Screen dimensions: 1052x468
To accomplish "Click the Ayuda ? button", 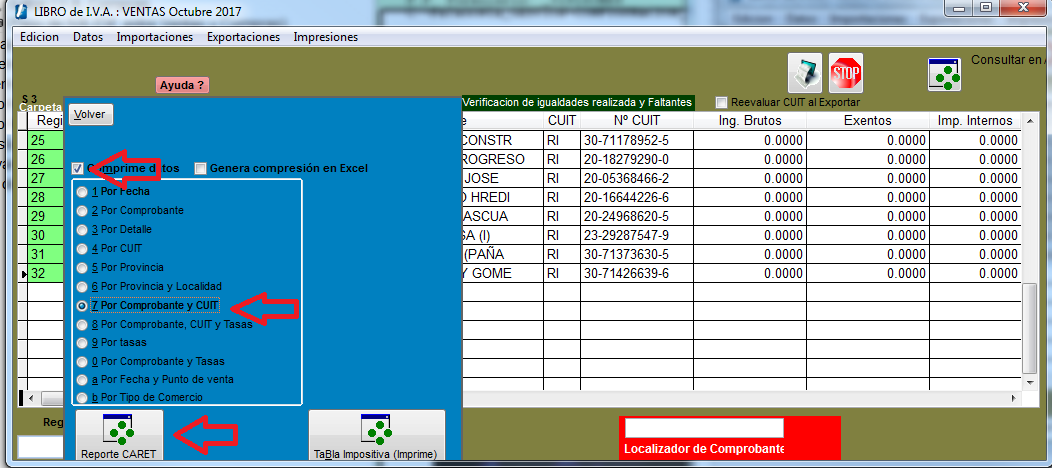I will tap(183, 86).
